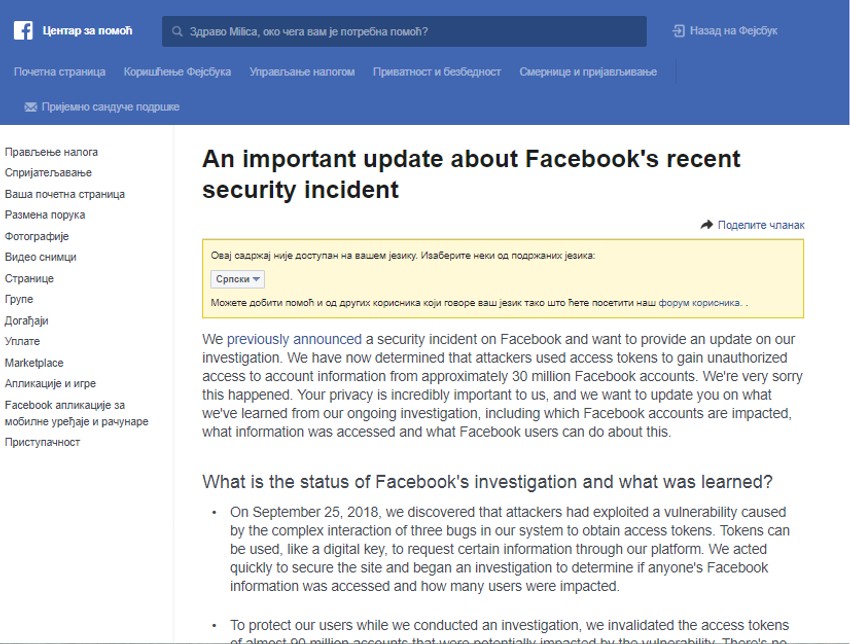Click Назад на Фејсбук link
Screen dimensions: 850x644
733,31
